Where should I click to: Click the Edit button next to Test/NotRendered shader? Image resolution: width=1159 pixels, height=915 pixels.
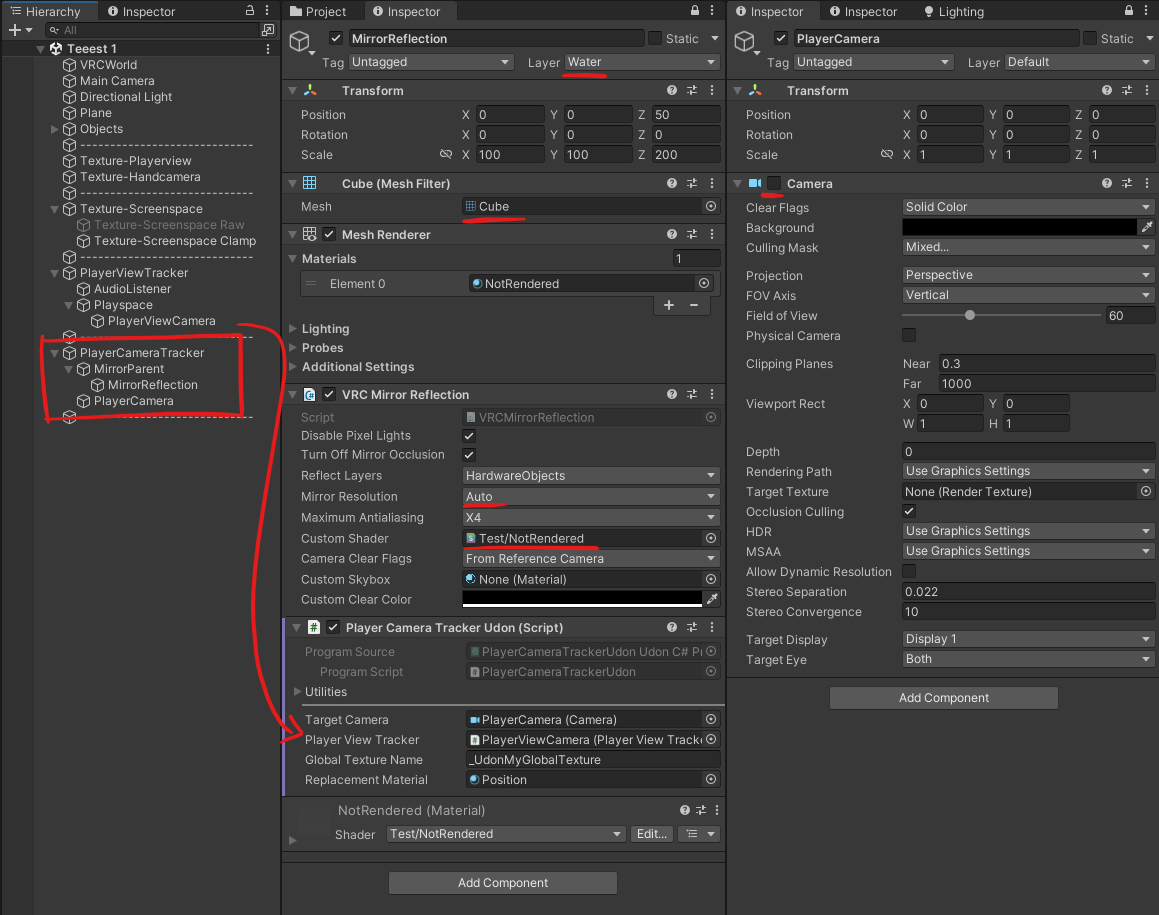point(651,833)
